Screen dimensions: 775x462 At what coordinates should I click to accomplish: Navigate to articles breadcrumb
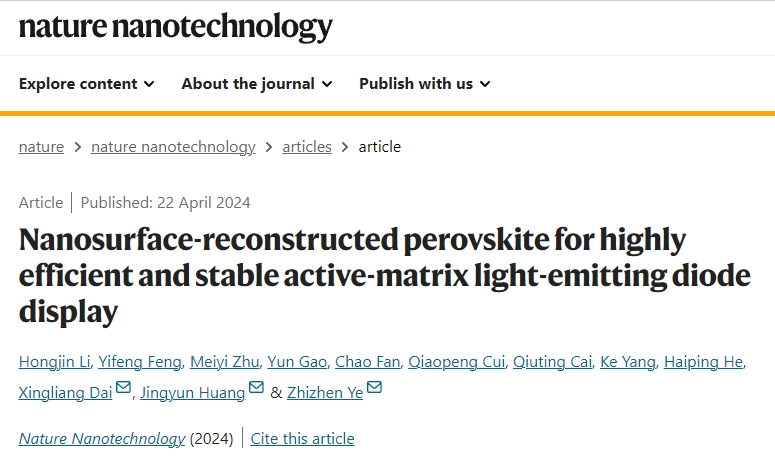pos(307,147)
